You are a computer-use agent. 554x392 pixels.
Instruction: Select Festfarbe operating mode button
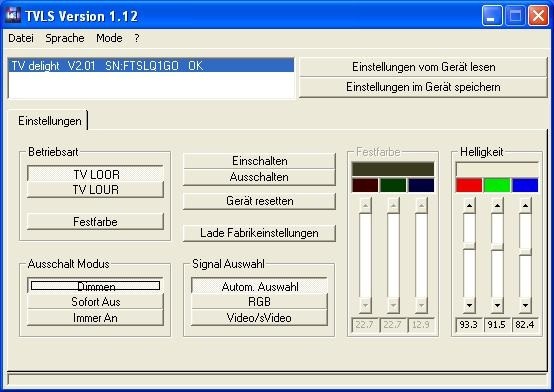click(x=95, y=222)
